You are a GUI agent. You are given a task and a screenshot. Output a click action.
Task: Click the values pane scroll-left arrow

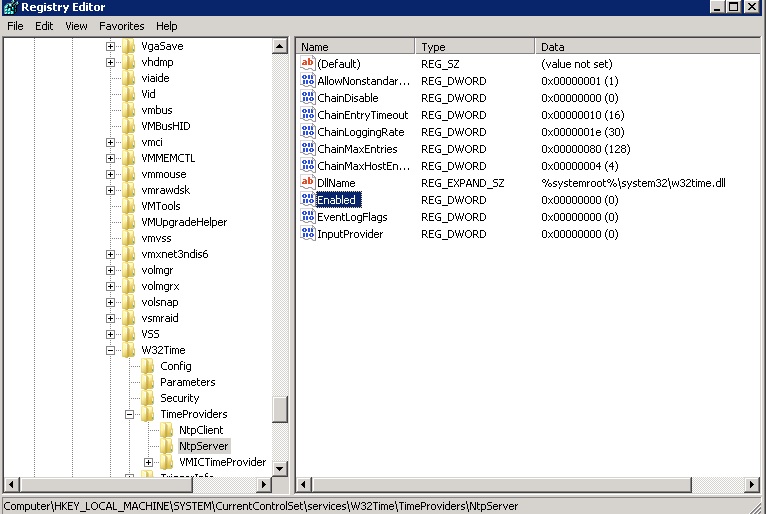pos(304,485)
